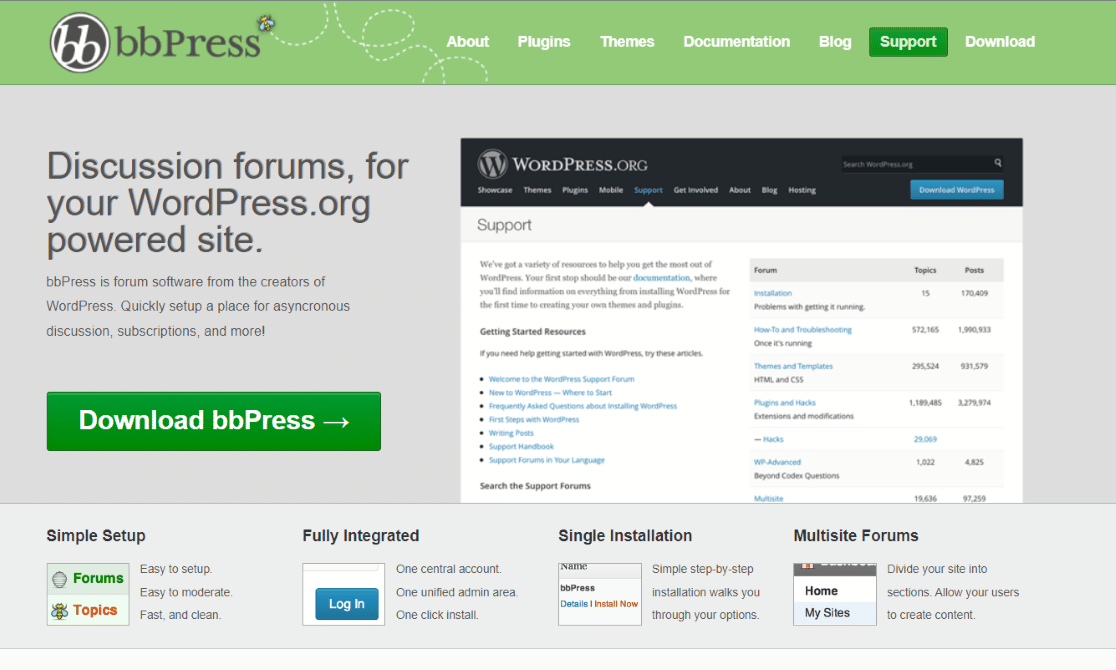Click Get Involved in the WordPress preview navbar
This screenshot has height=670, width=1116.
tap(696, 189)
